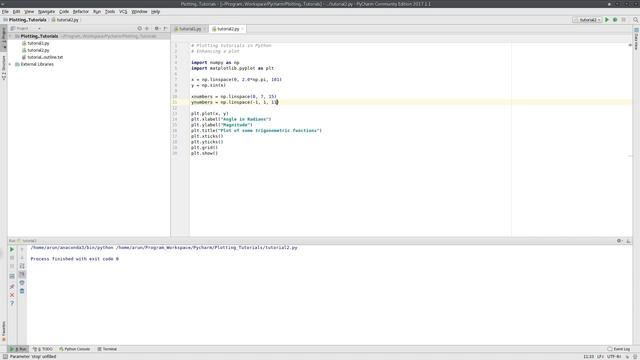Close the Run tab with red X icon

[12, 295]
